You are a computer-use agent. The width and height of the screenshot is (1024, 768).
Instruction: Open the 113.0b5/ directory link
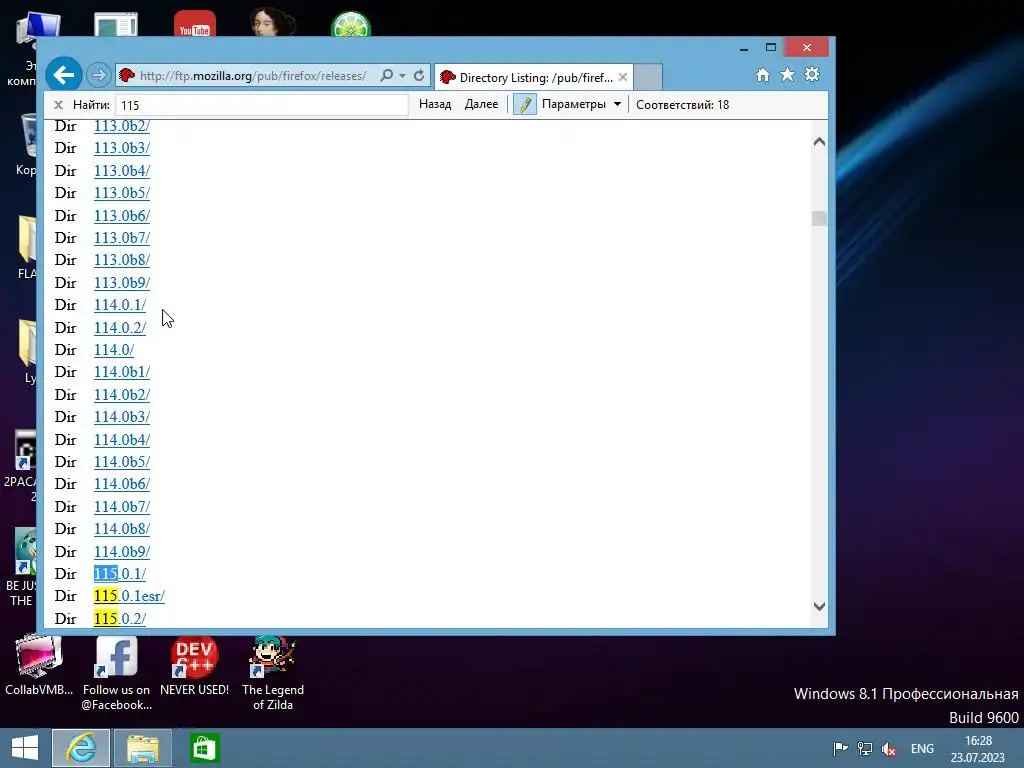point(121,193)
